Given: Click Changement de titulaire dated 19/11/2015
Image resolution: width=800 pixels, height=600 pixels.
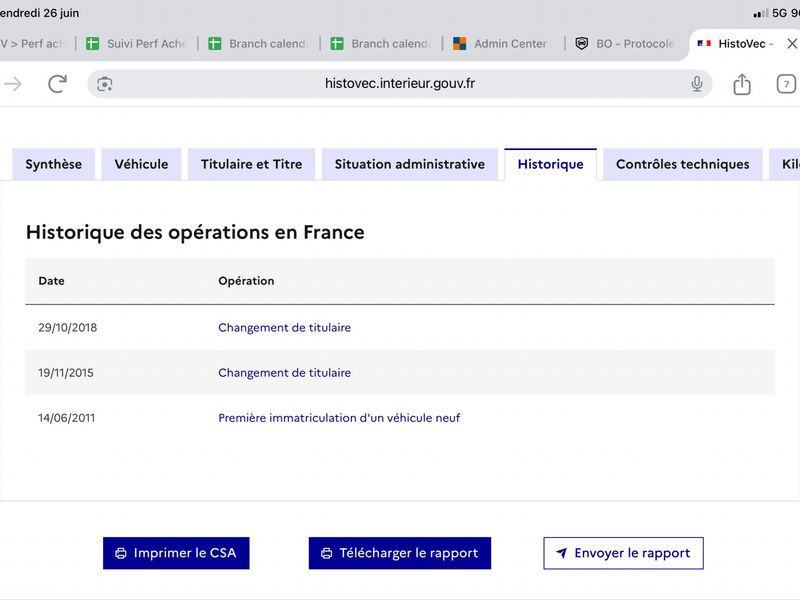Looking at the screenshot, I should pos(285,373).
